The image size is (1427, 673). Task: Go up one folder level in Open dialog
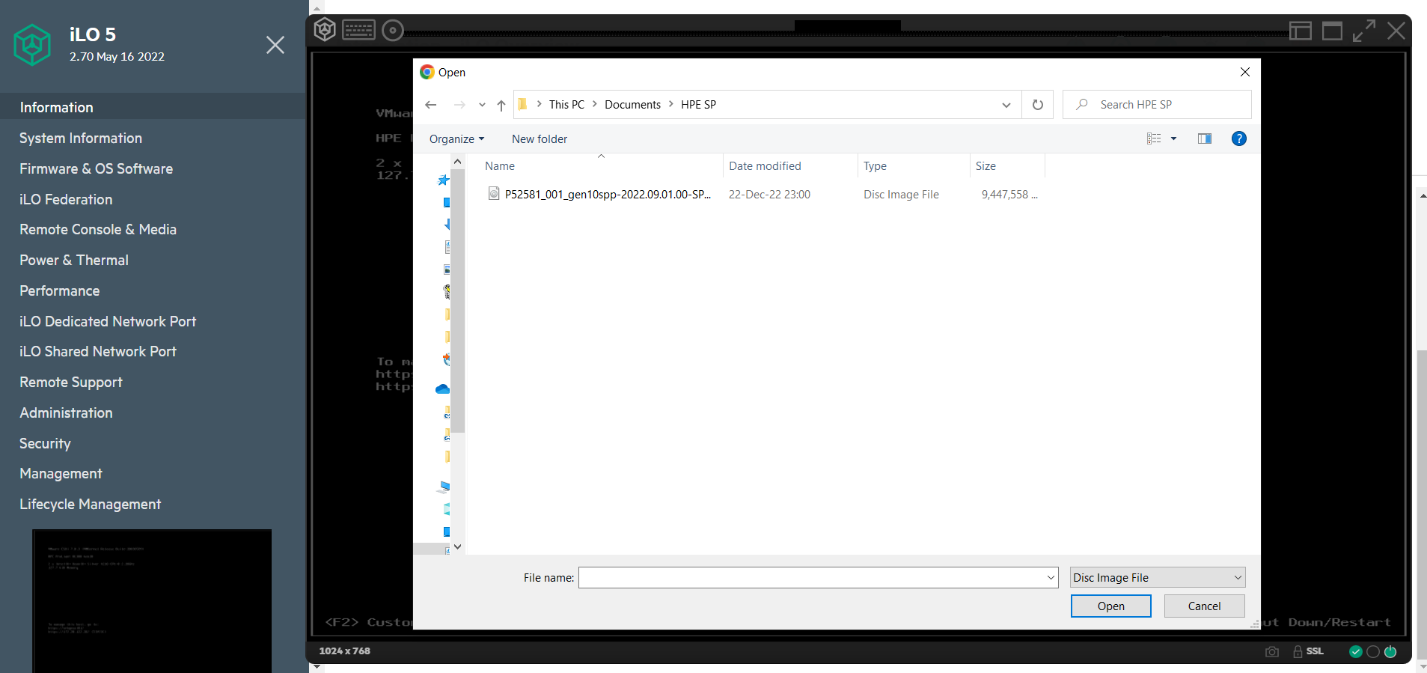tap(501, 105)
